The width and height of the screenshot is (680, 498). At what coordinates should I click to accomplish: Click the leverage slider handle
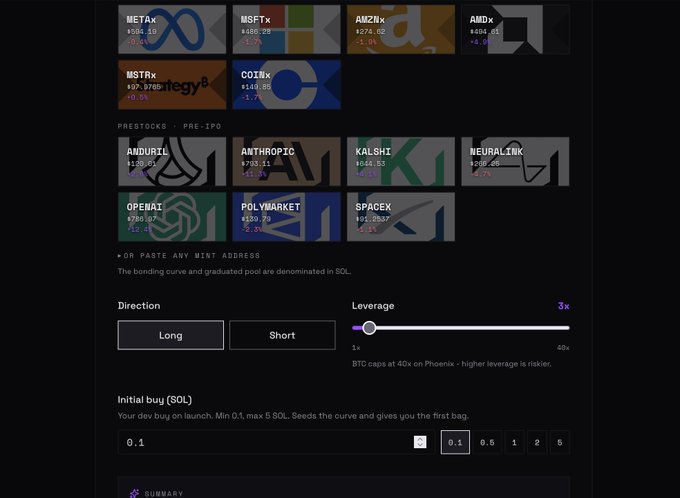(x=369, y=328)
